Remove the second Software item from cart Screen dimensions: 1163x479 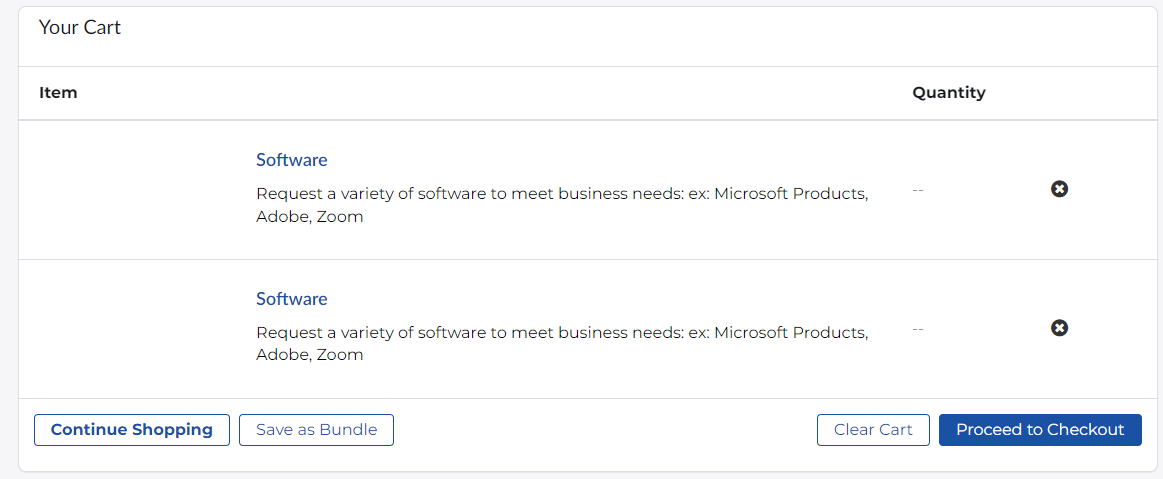[x=1059, y=328]
